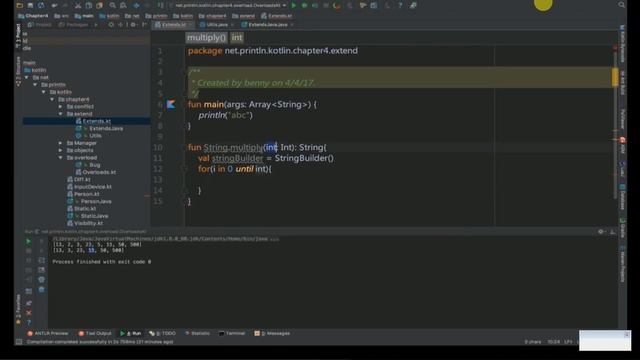Switch to the Extends.kt editor tab

[173, 24]
